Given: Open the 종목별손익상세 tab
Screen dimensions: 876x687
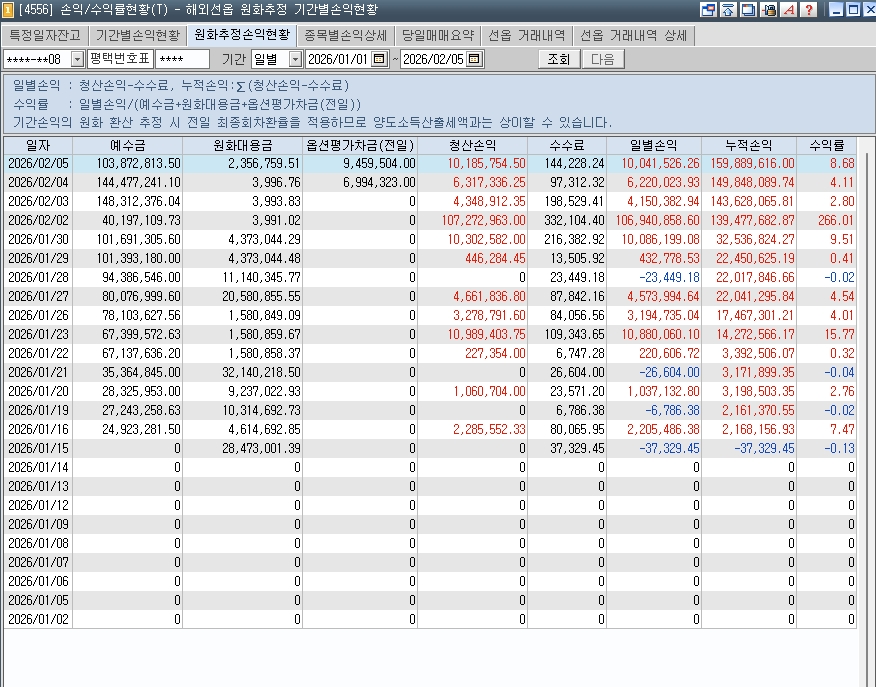Looking at the screenshot, I should coord(346,36).
